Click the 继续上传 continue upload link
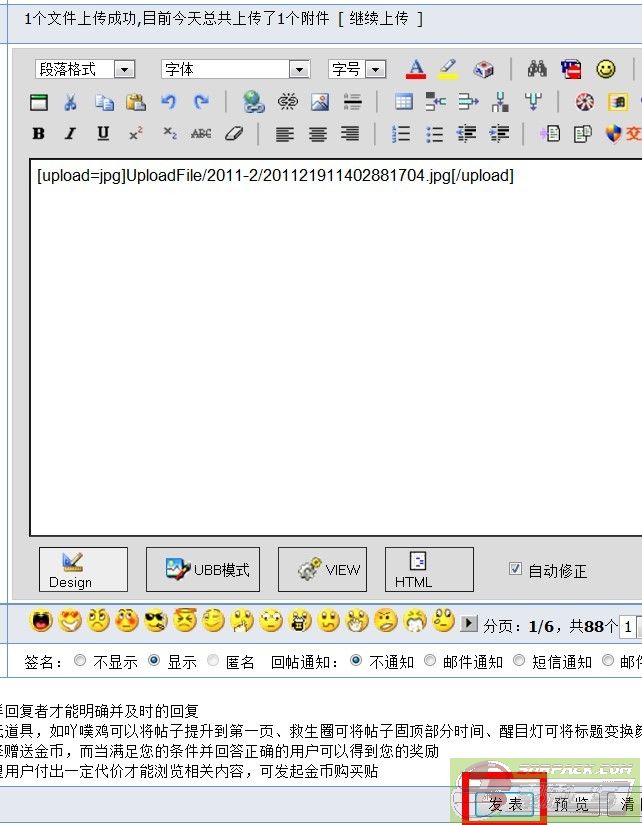 pos(379,19)
